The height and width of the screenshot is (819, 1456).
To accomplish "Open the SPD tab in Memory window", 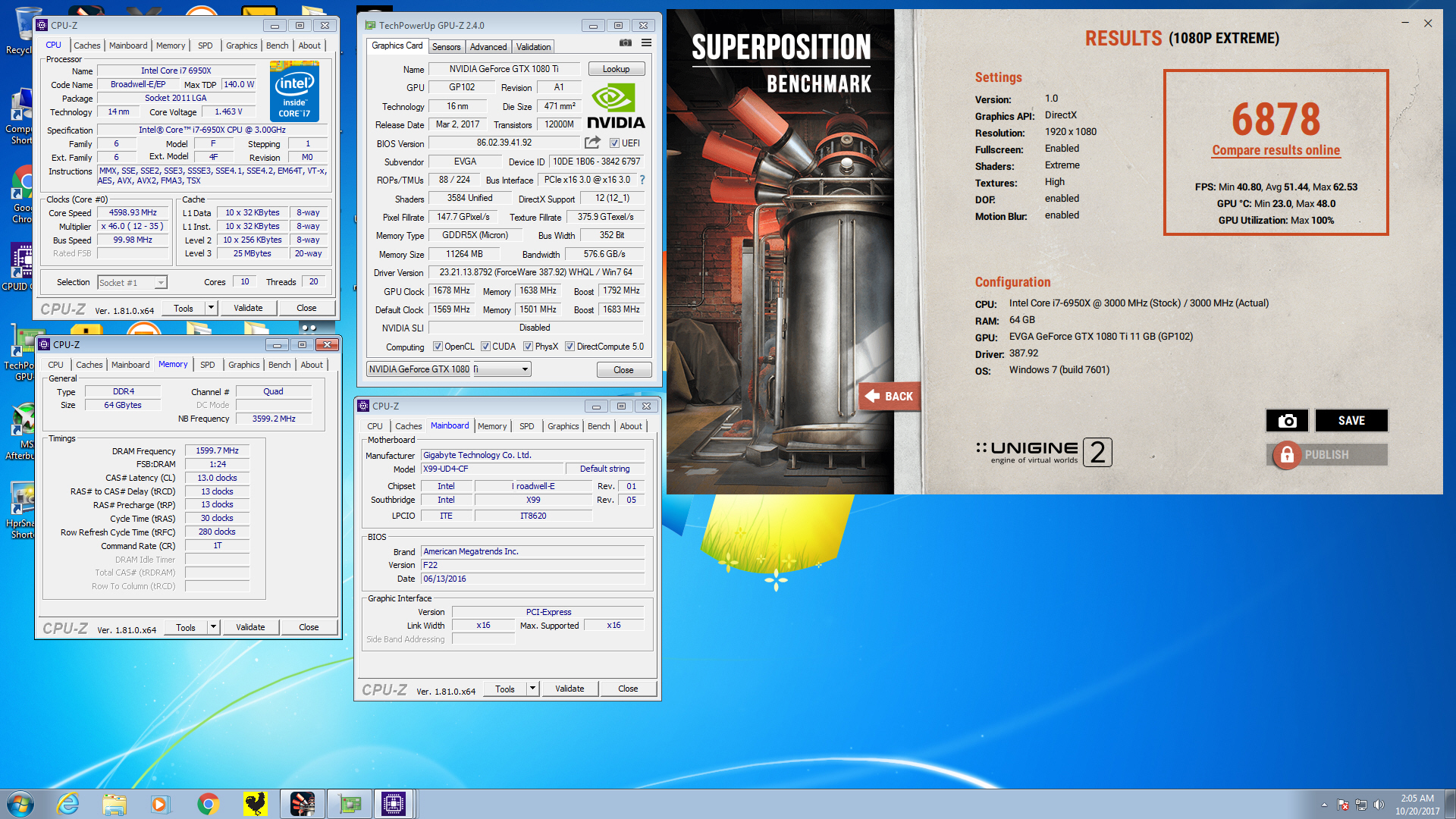I will pyautogui.click(x=207, y=365).
